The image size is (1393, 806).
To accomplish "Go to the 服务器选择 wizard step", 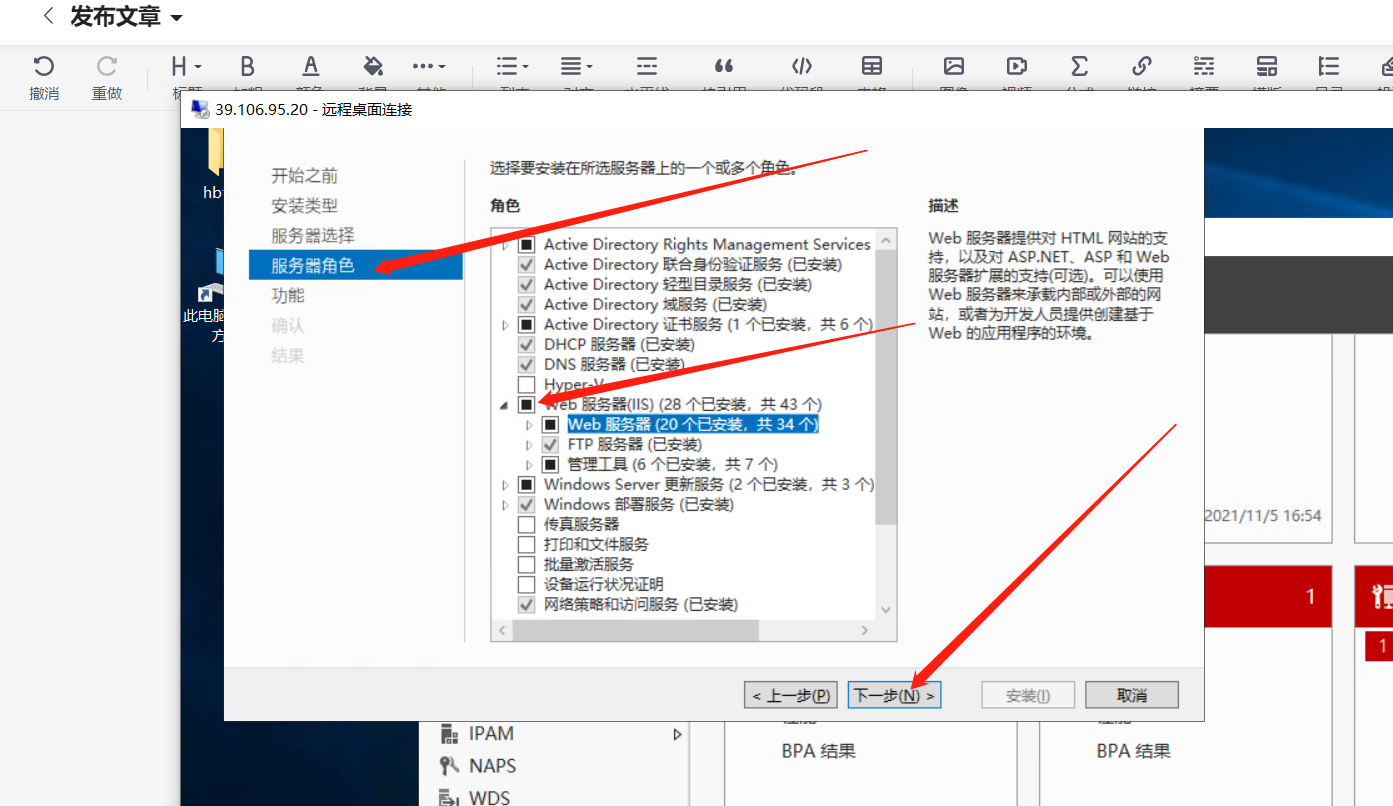I will (313, 235).
